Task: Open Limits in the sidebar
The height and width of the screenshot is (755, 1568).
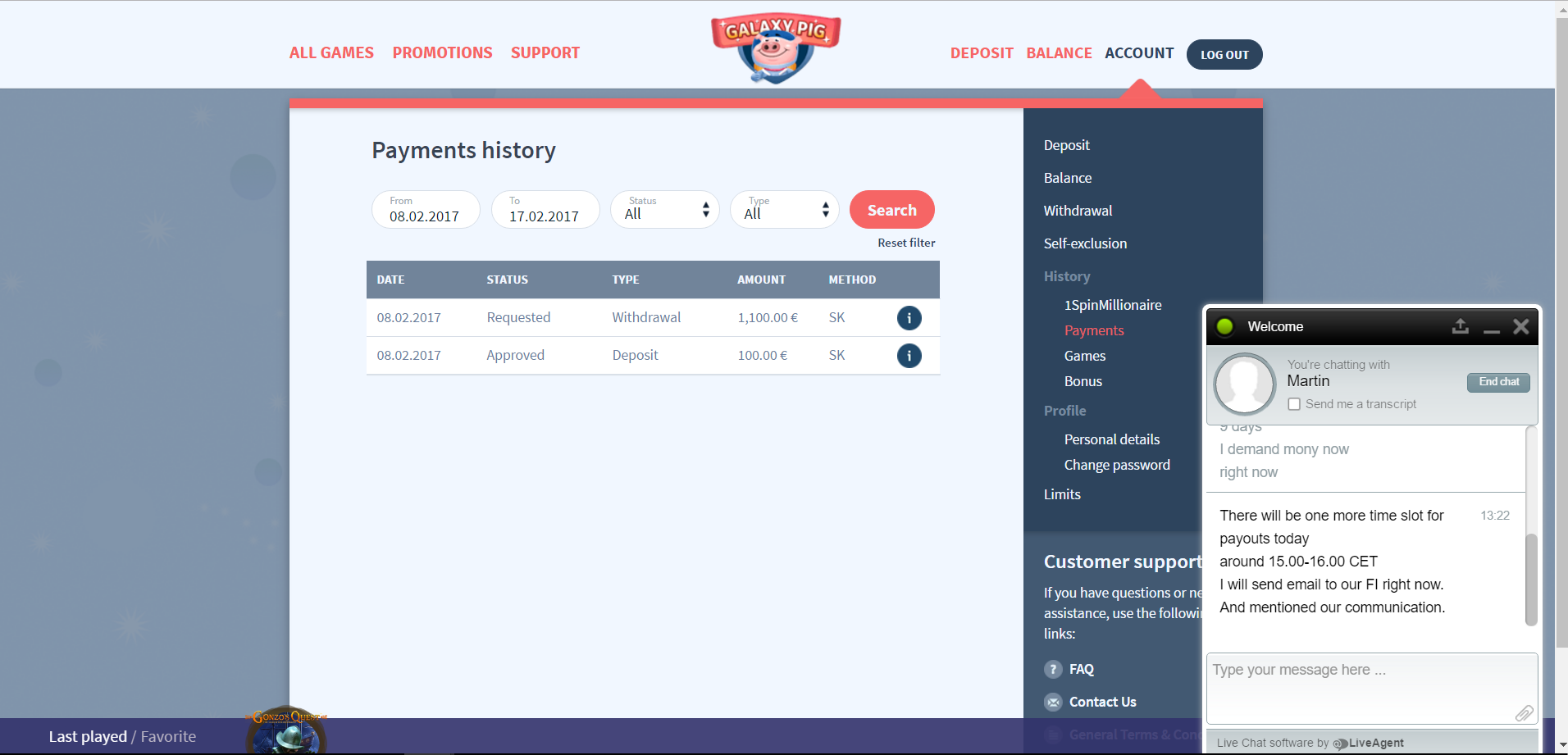Action: click(1062, 494)
